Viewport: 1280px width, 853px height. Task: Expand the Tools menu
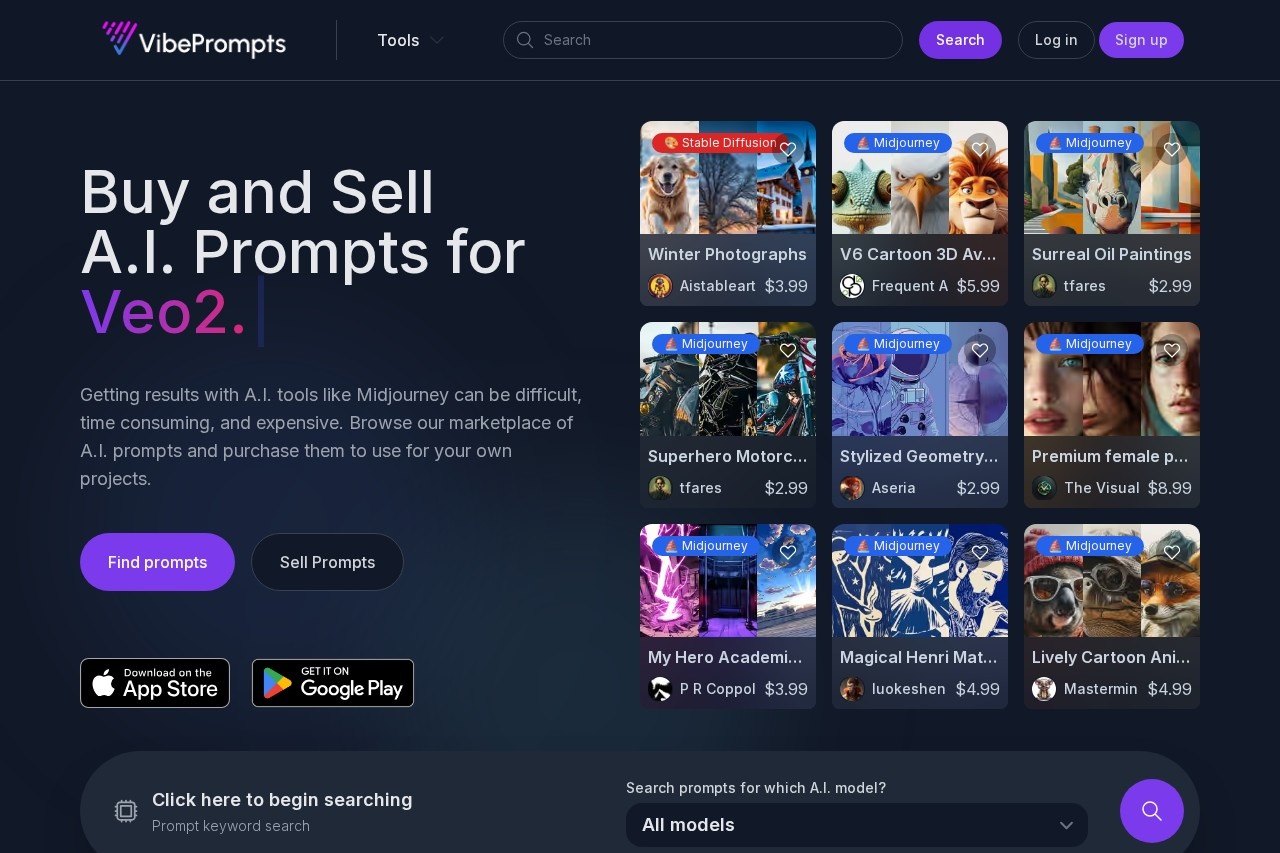tap(410, 40)
